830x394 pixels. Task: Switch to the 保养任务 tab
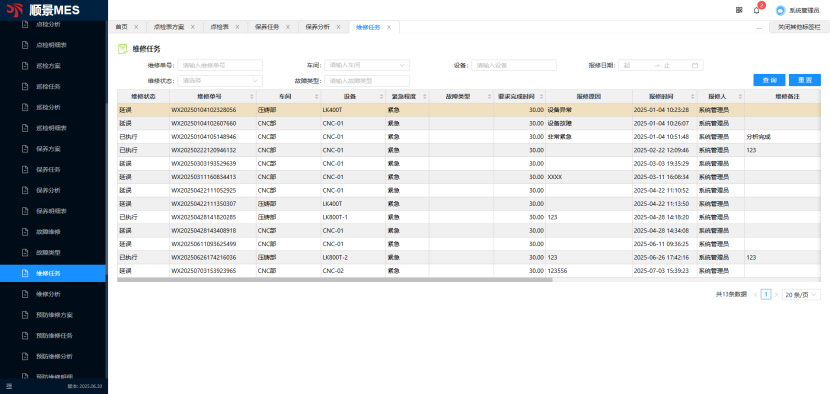267,27
